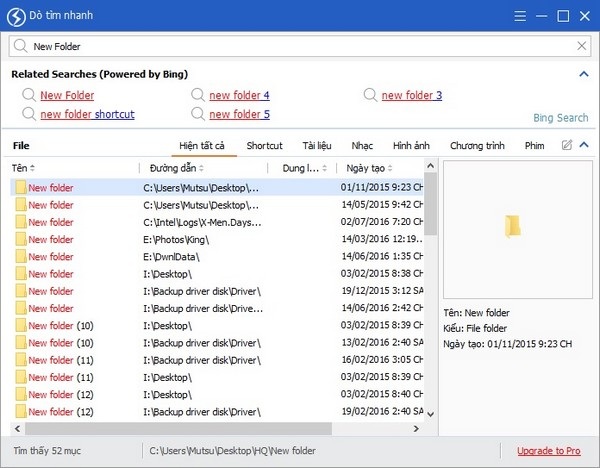Select New folder row dated 14/05/2015
Image resolution: width=600 pixels, height=468 pixels.
[217, 205]
